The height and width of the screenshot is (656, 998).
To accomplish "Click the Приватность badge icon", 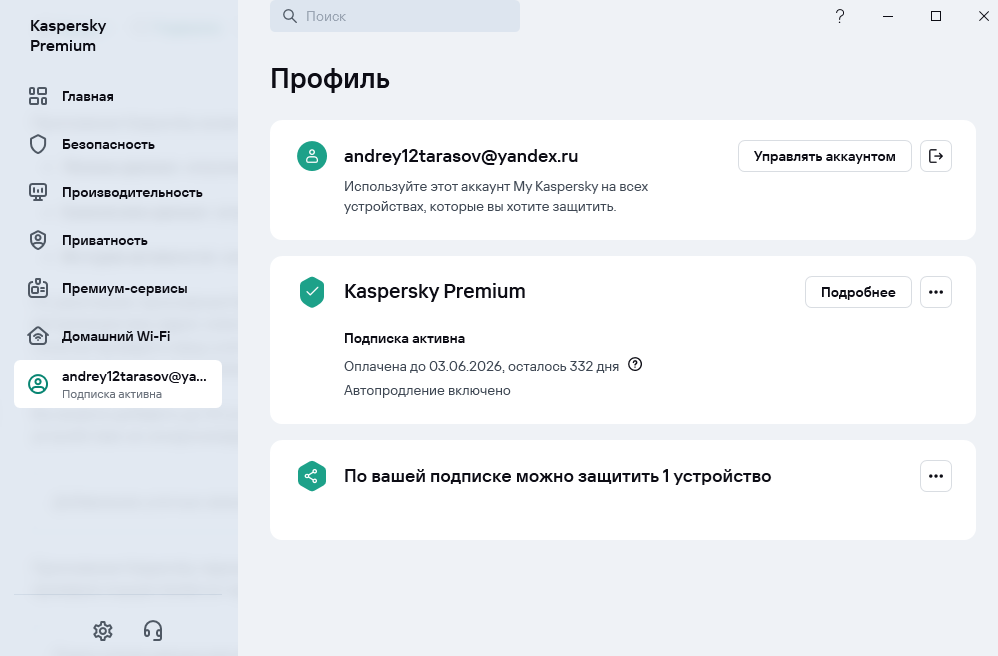I will (x=38, y=241).
